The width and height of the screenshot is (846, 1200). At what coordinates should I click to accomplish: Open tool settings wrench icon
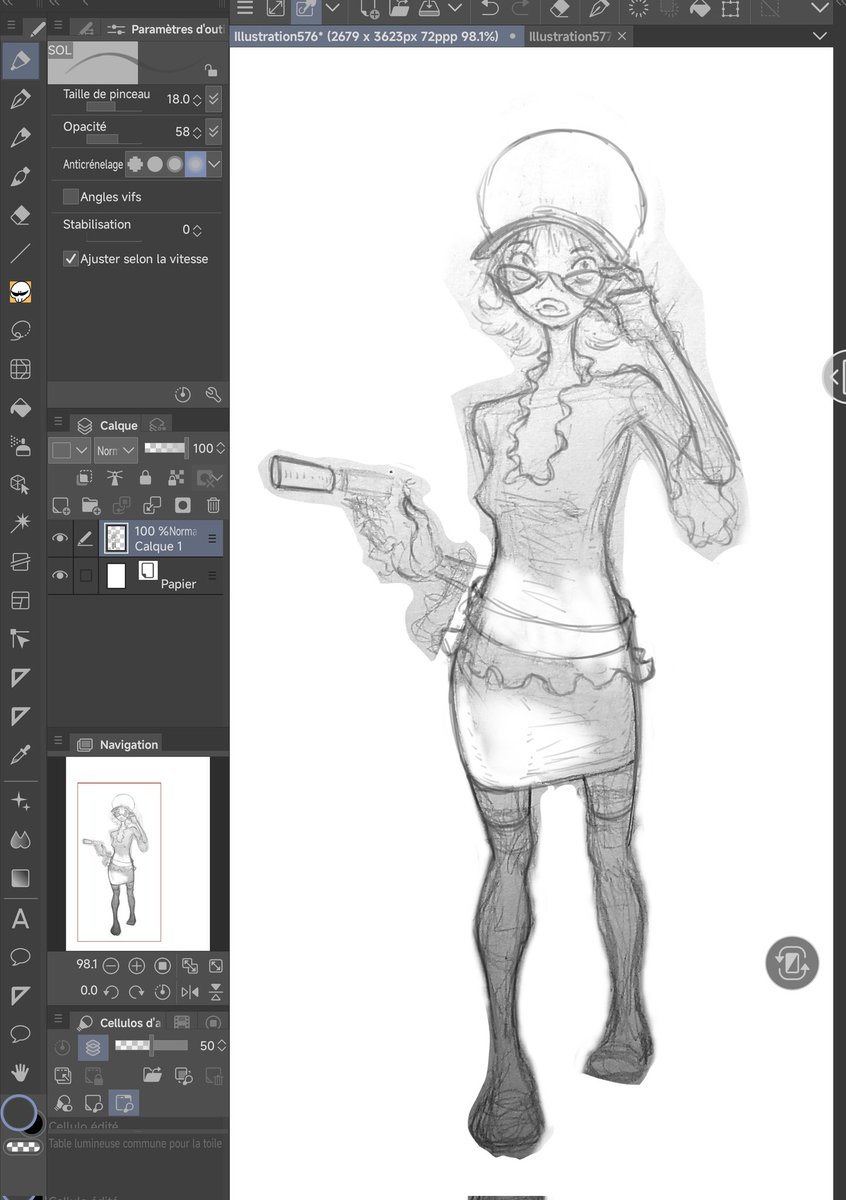point(213,395)
